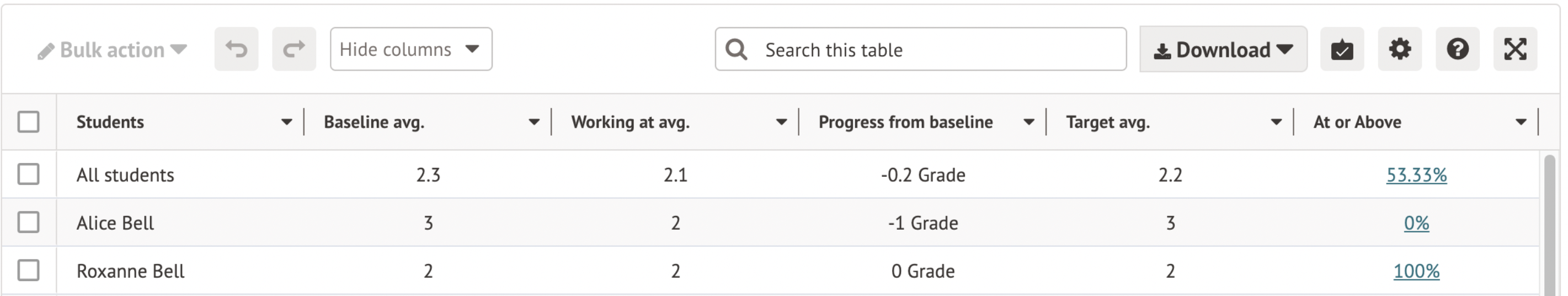Viewport: 1568px width, 296px height.
Task: Click the undo arrow button
Action: (236, 49)
